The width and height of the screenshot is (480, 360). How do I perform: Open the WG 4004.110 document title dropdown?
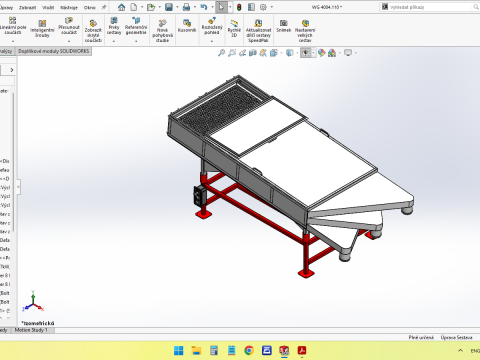point(328,7)
